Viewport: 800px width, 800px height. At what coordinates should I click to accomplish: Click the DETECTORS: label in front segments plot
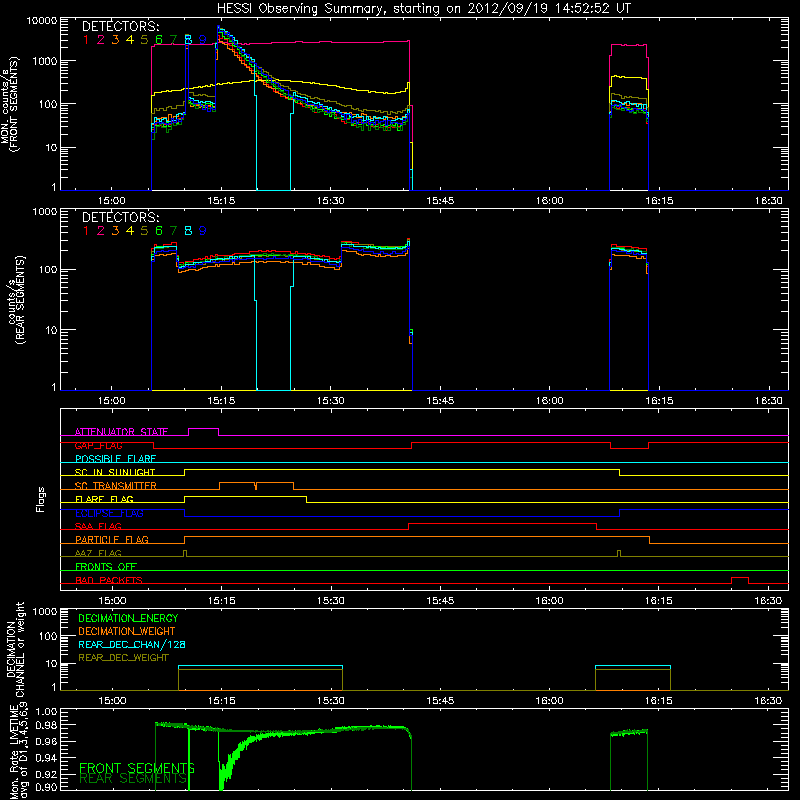[x=120, y=26]
